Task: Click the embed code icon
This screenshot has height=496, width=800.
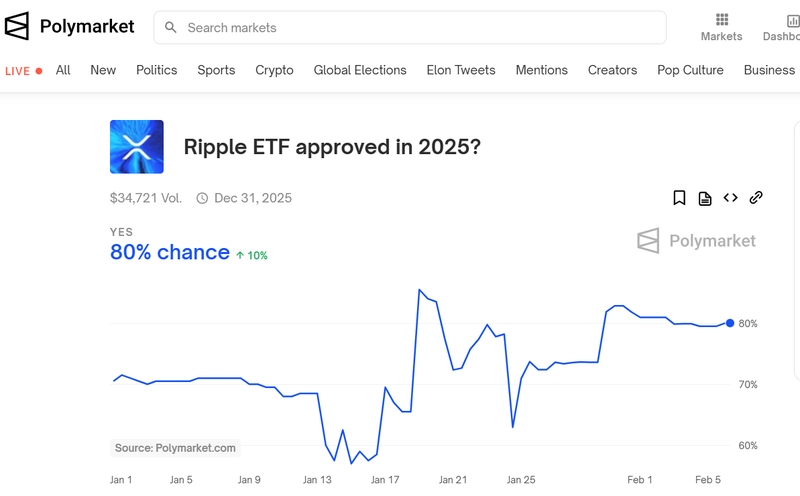Action: click(x=731, y=197)
